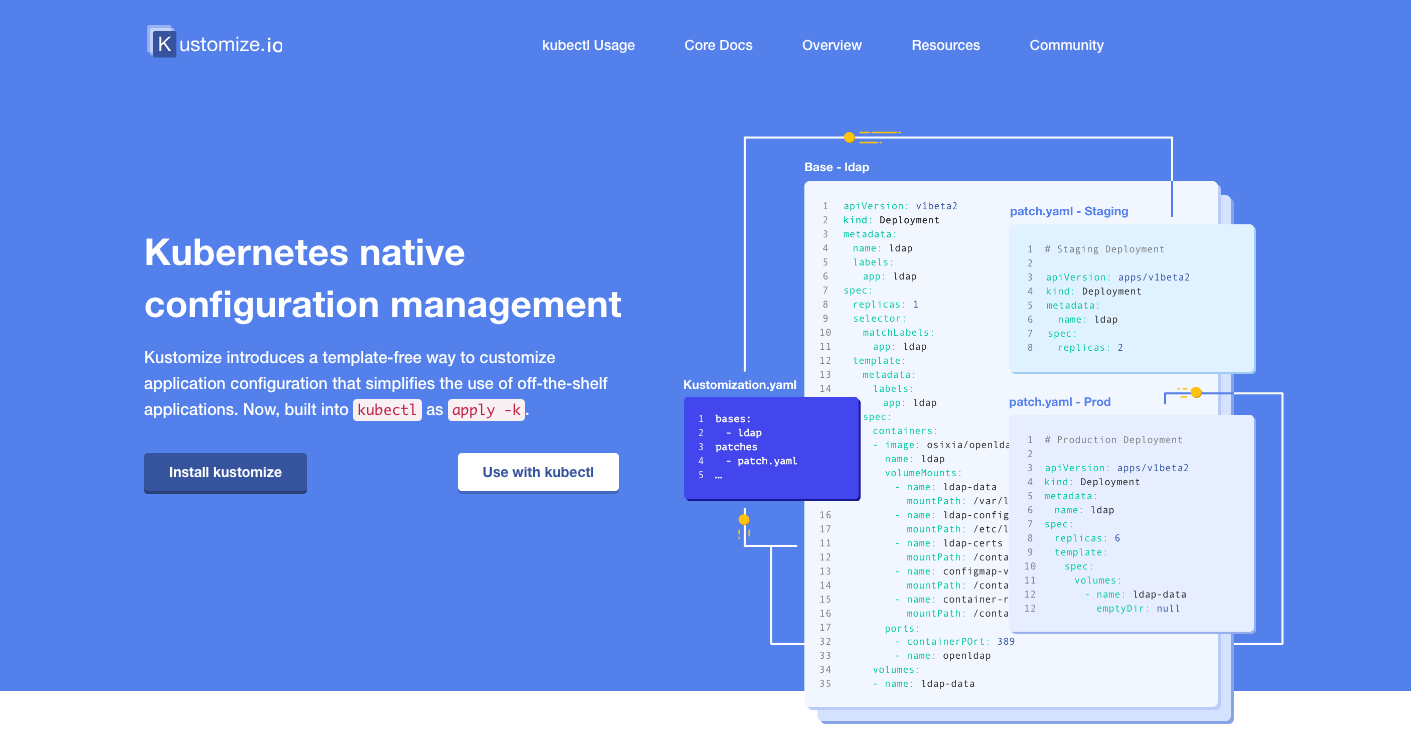Click the red 'kubectl' code snippet
This screenshot has height=751, width=1411.
point(387,410)
